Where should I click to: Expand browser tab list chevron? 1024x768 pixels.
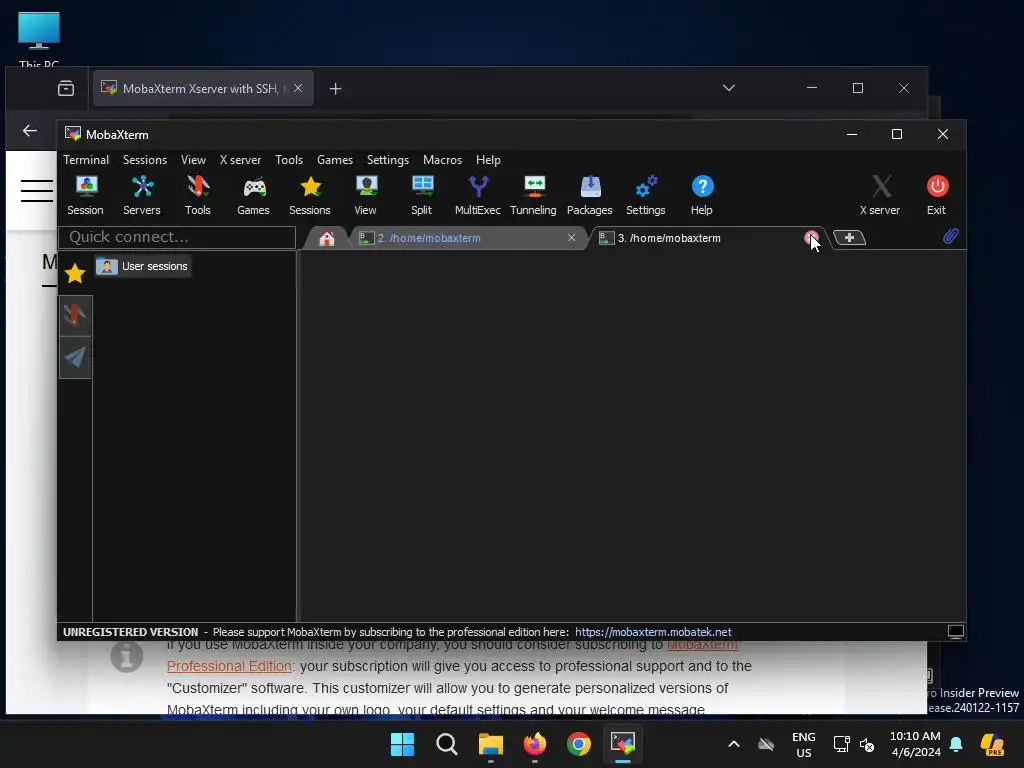[729, 88]
